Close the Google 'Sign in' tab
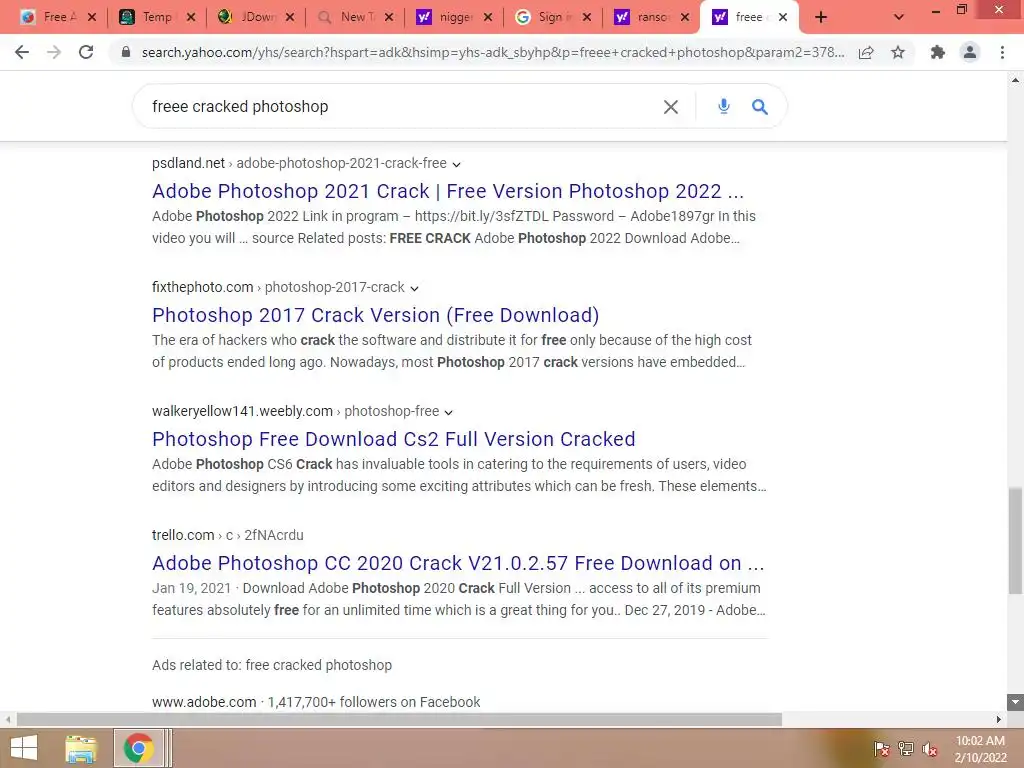1024x768 pixels. pyautogui.click(x=586, y=17)
